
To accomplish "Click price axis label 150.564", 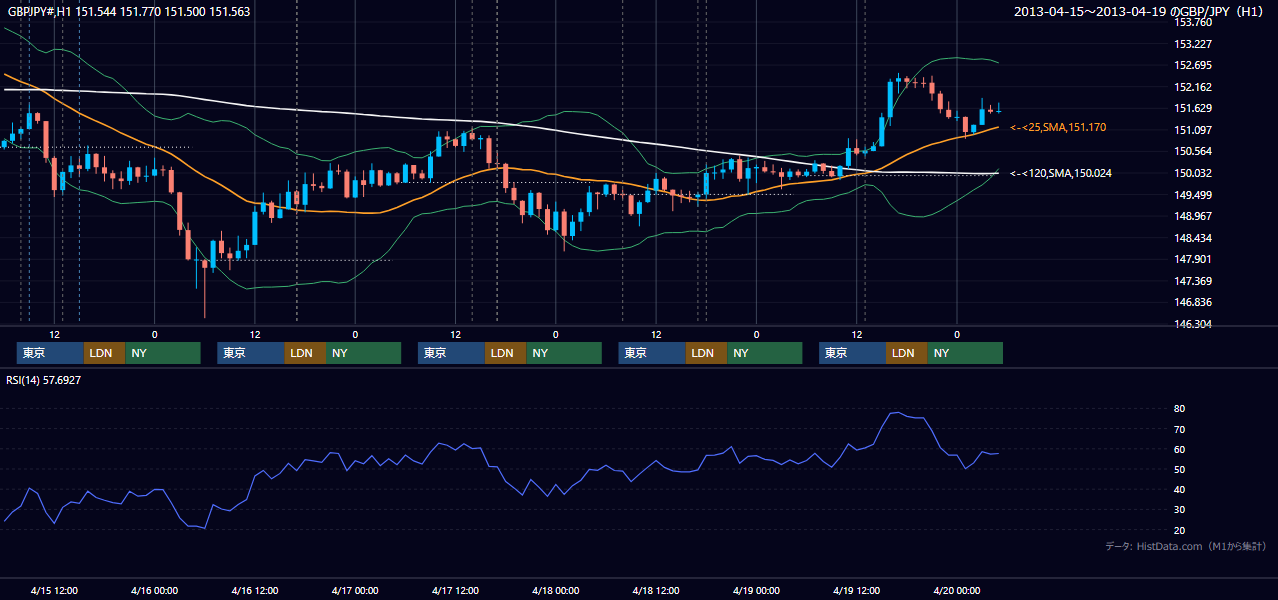I will (x=1194, y=151).
